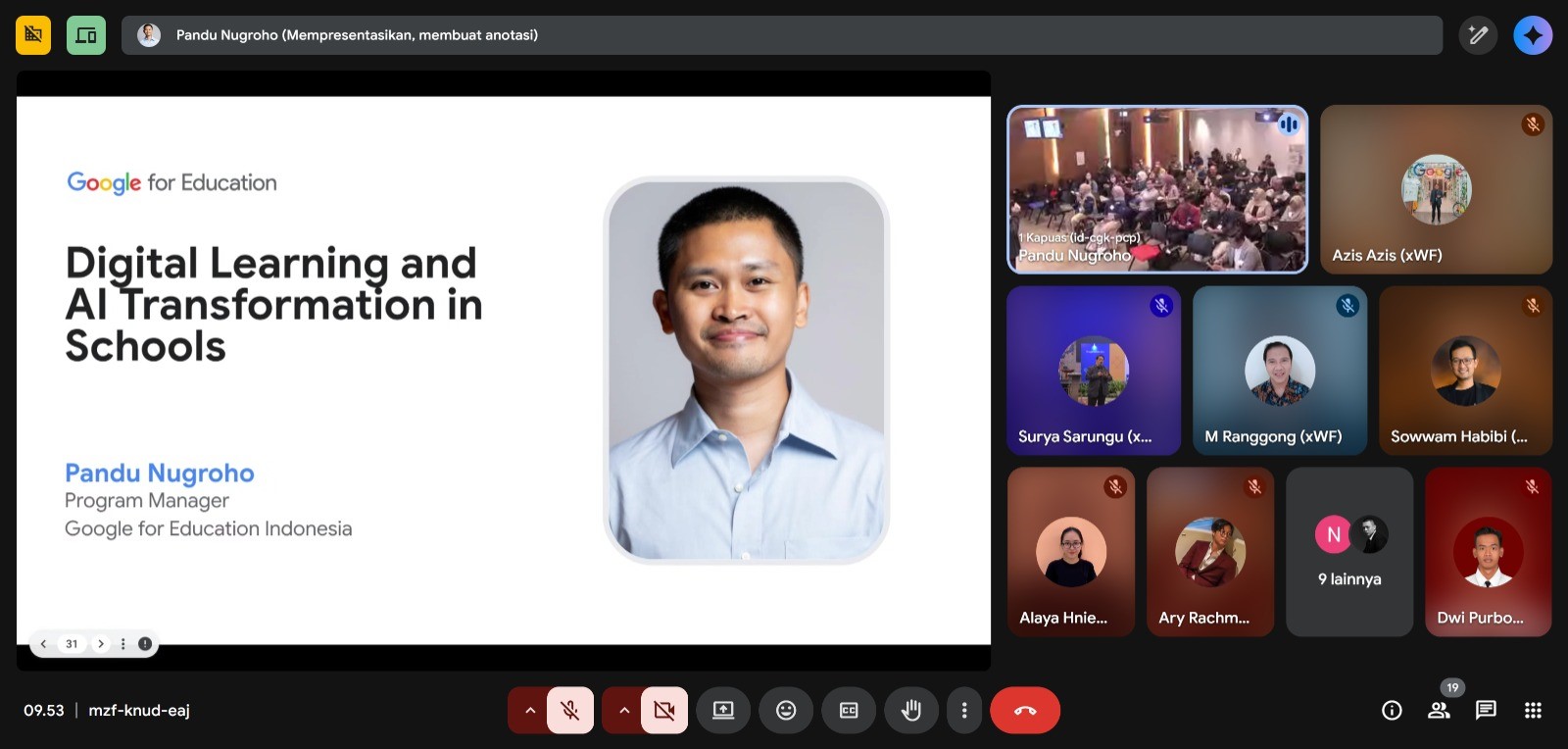Screen dimensions: 1568x749
Task: Click the presenter bar for Pandu Nugroho
Action: click(782, 35)
